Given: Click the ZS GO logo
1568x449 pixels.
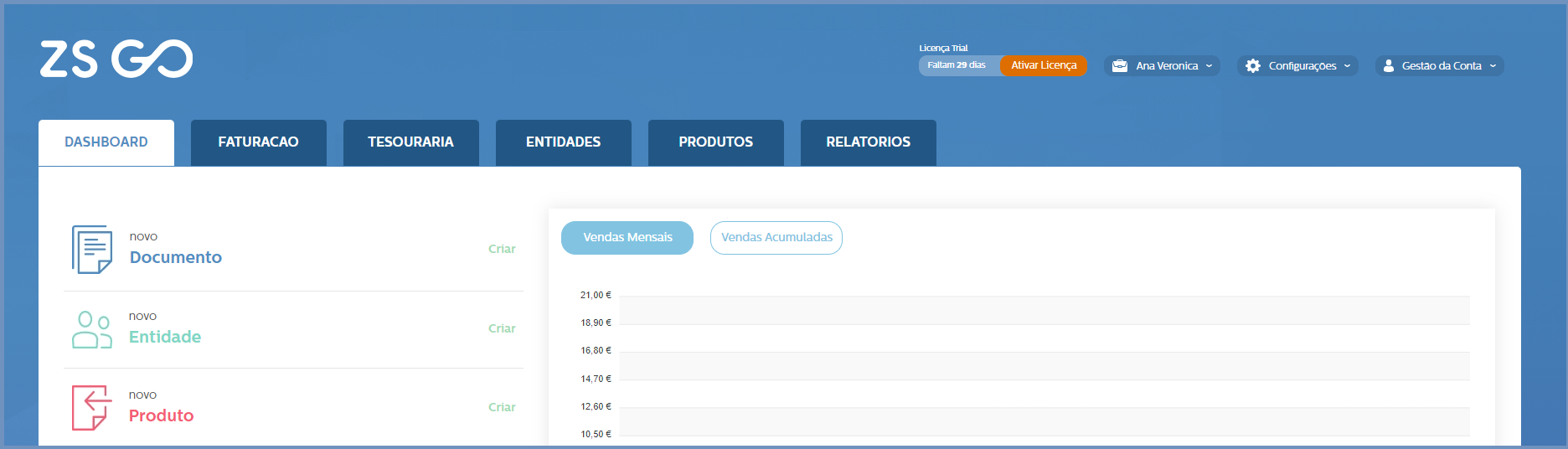Looking at the screenshot, I should click(116, 59).
